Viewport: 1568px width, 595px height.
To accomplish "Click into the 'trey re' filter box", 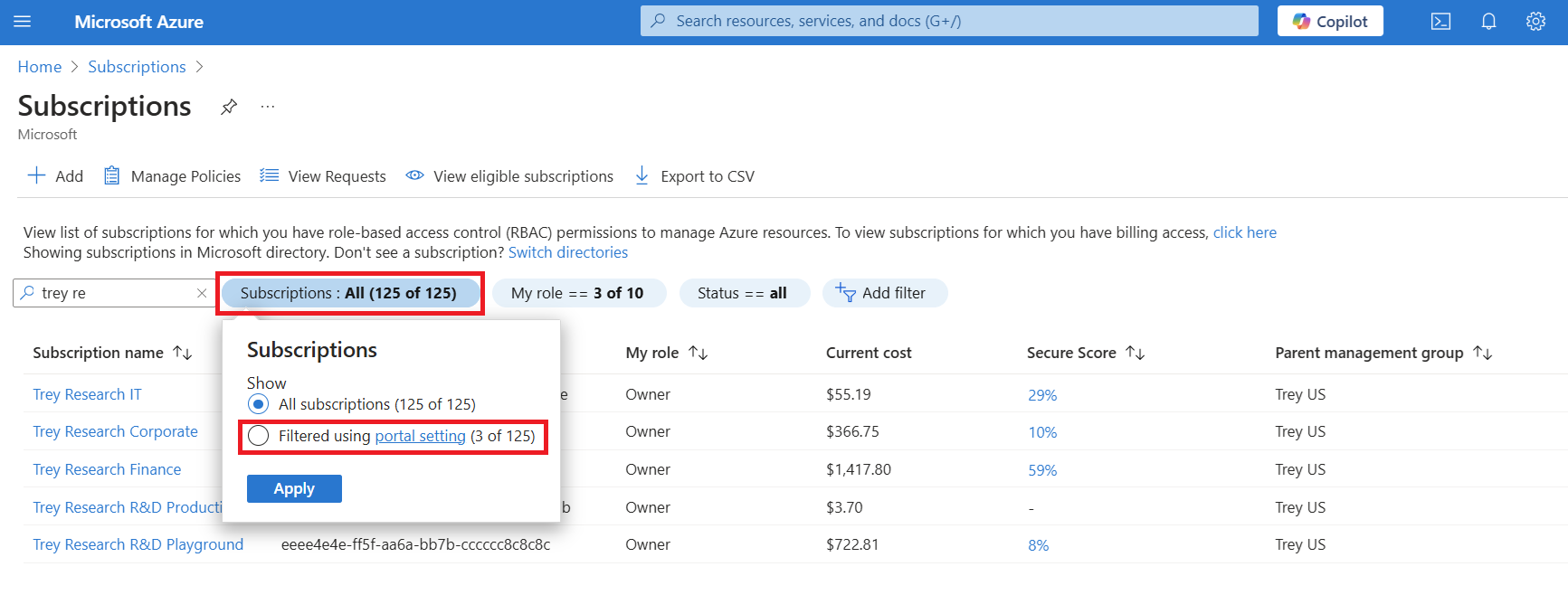I will (x=113, y=293).
